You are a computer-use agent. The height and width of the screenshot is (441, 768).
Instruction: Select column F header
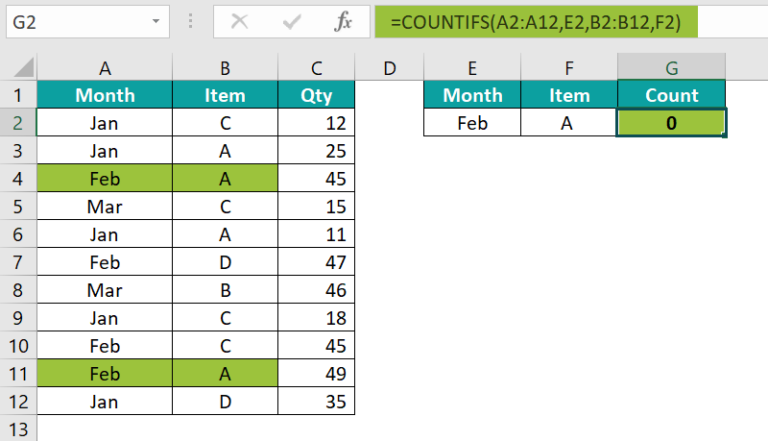click(x=569, y=68)
